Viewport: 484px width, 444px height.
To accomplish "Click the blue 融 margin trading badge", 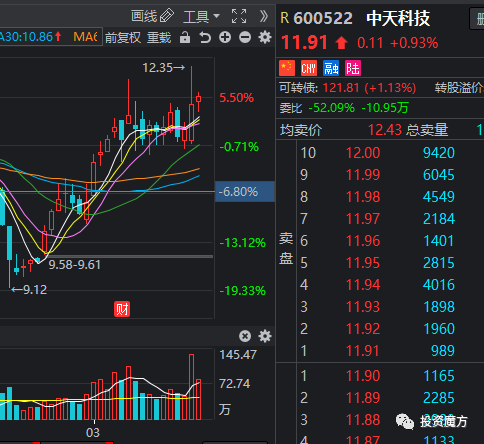I will (x=331, y=68).
